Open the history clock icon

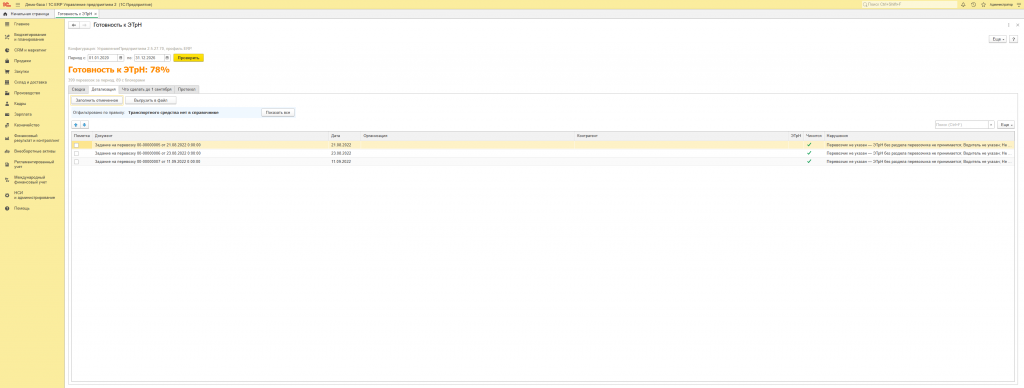973,4
